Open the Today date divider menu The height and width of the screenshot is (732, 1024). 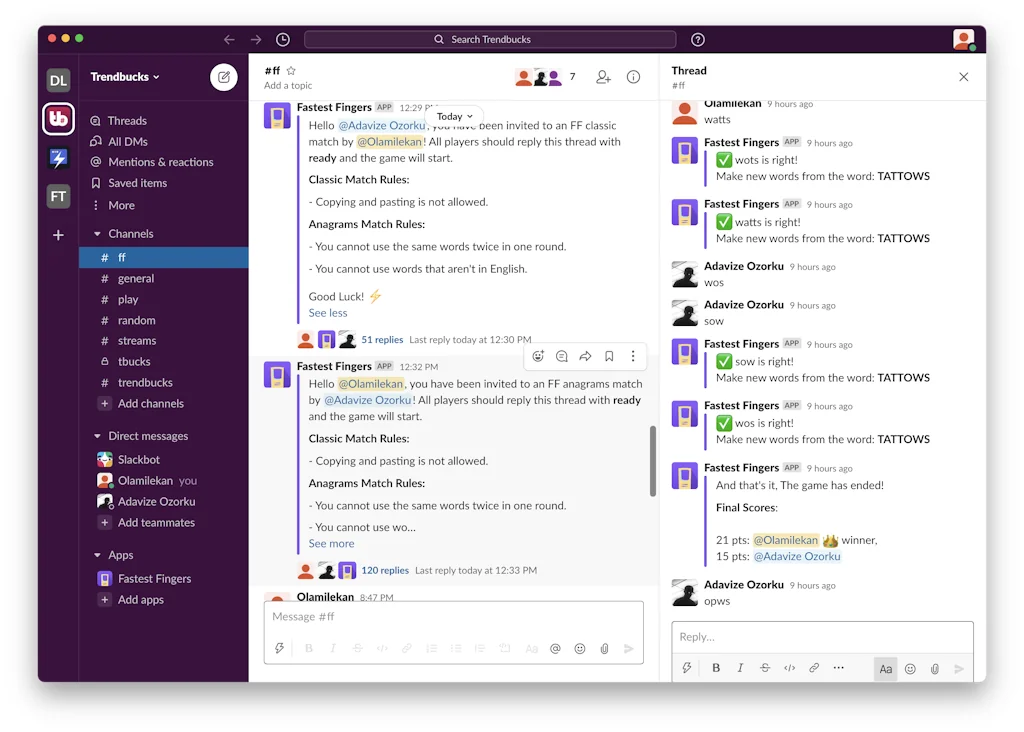click(x=454, y=116)
